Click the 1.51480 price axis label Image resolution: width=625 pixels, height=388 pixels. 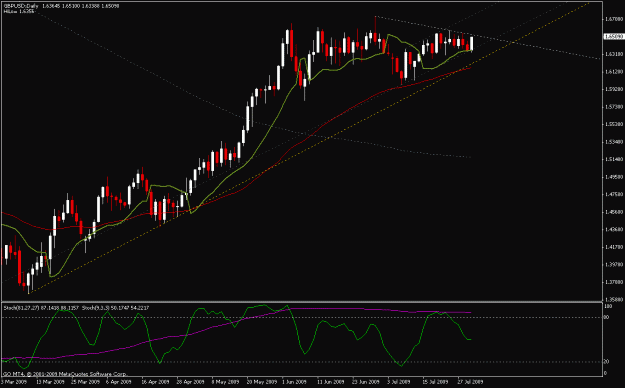tap(614, 159)
